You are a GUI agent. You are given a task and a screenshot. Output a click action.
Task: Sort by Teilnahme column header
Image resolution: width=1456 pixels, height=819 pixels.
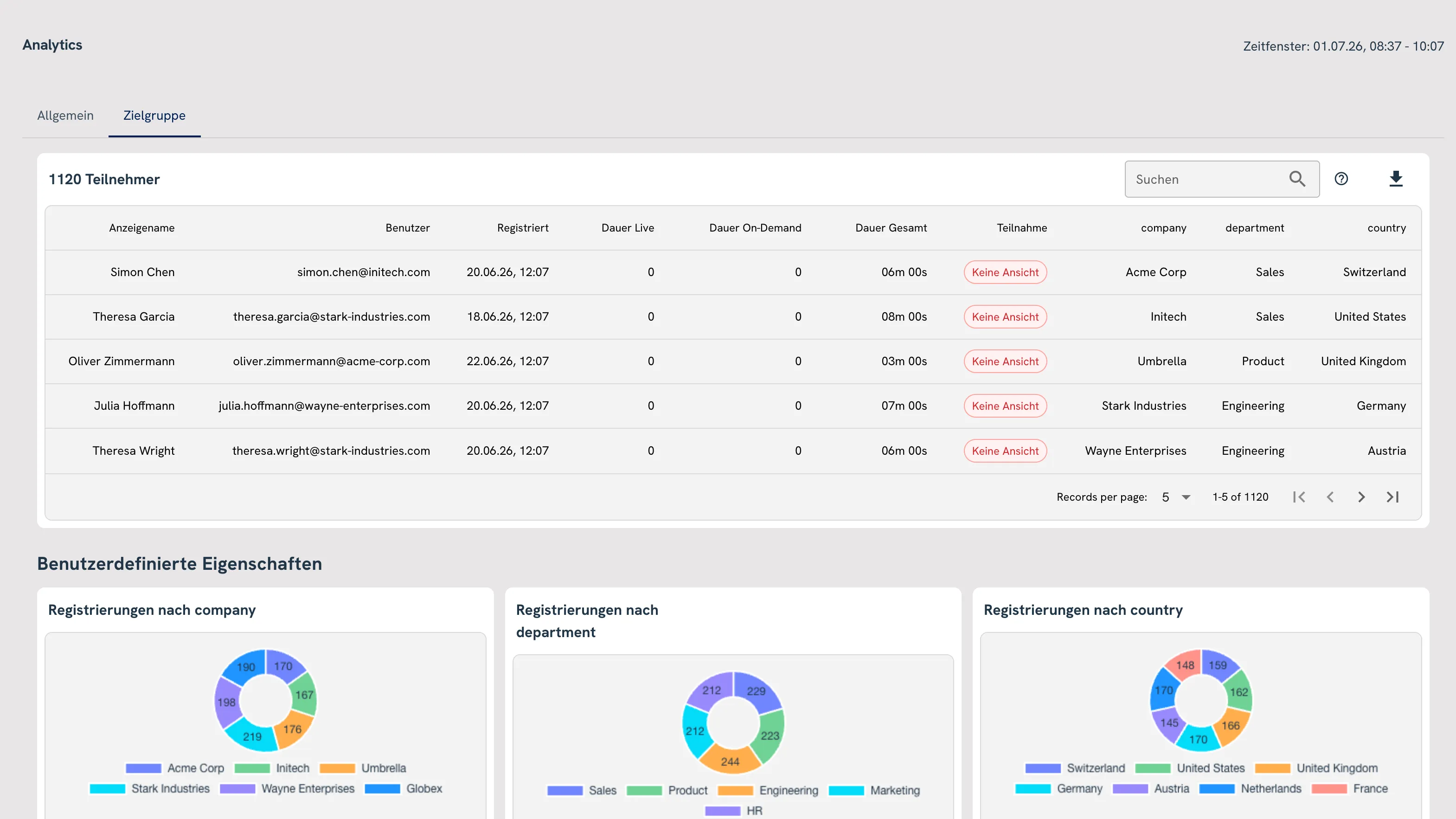click(x=1022, y=228)
